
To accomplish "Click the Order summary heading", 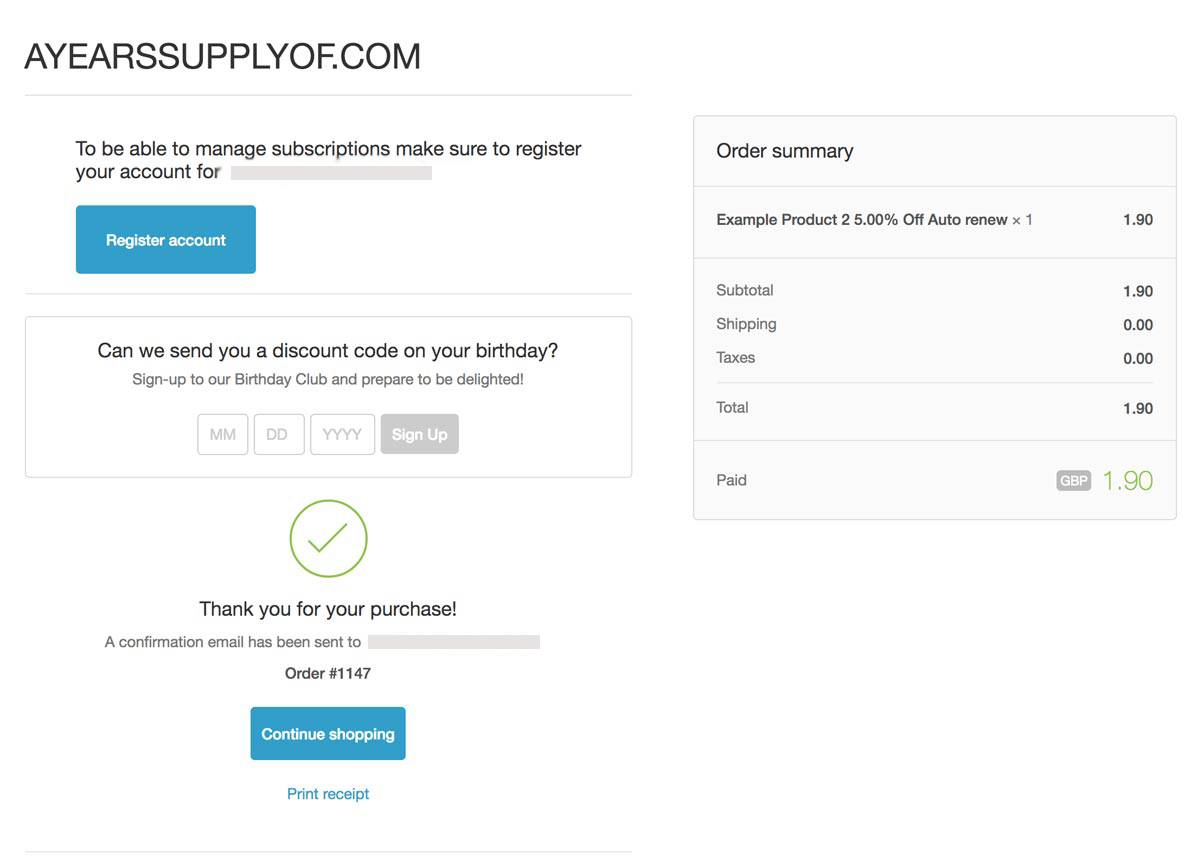I will [x=785, y=151].
